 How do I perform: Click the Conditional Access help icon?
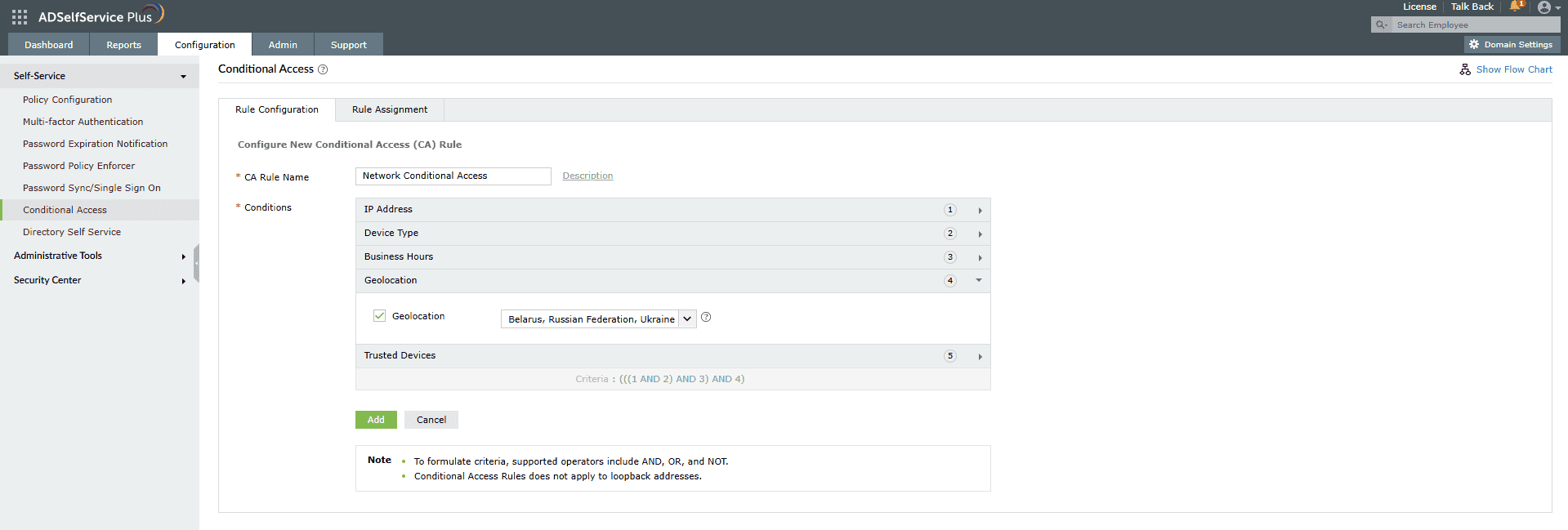[323, 69]
